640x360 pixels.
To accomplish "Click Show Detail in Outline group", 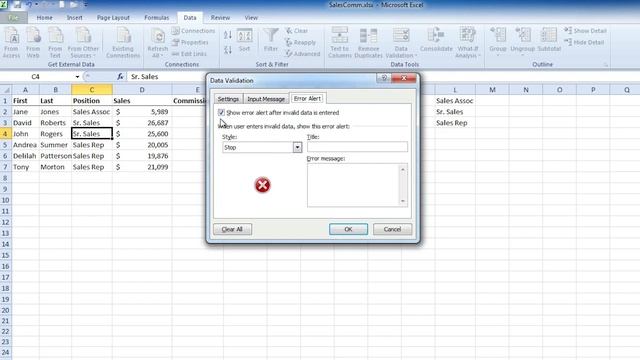I will click(585, 31).
